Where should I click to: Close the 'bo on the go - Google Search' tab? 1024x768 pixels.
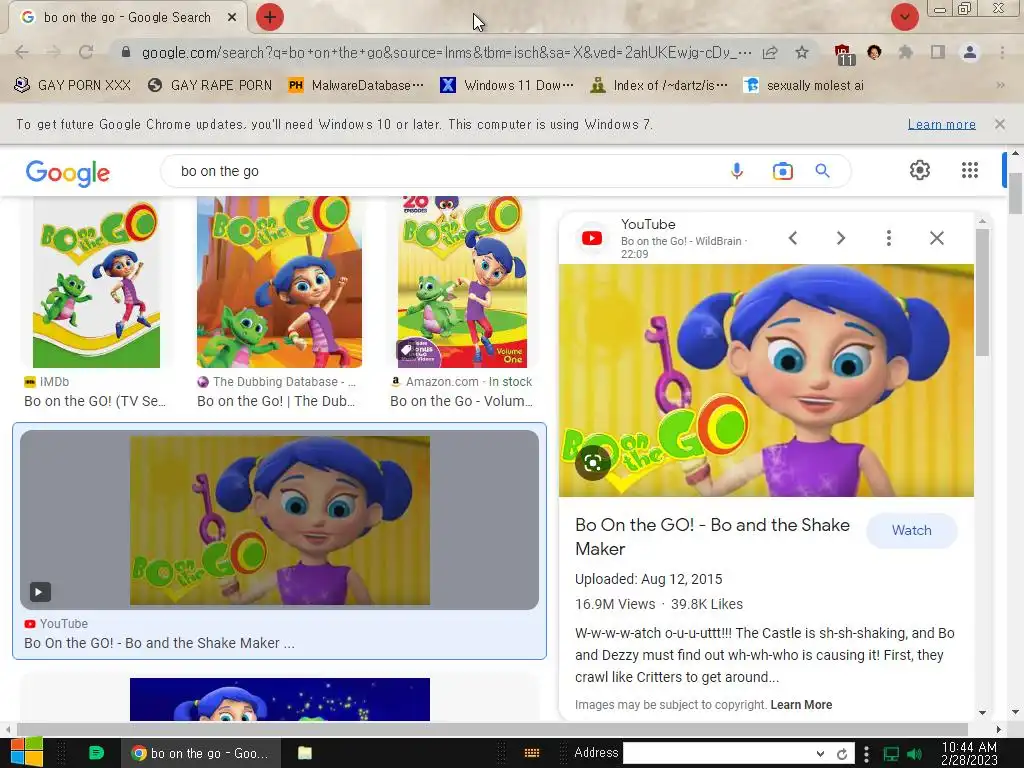232,18
